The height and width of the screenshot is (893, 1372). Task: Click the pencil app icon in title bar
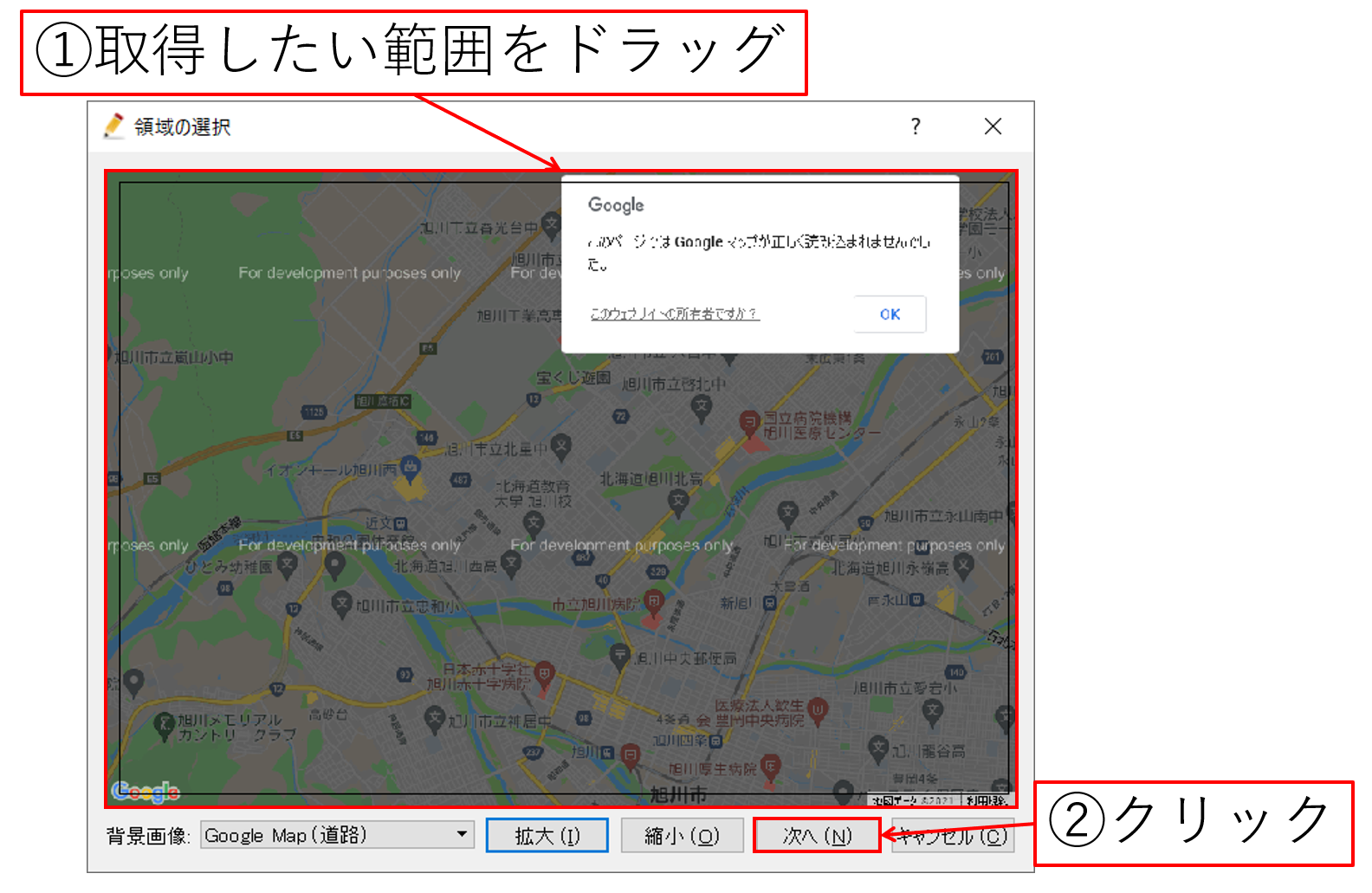coord(113,126)
